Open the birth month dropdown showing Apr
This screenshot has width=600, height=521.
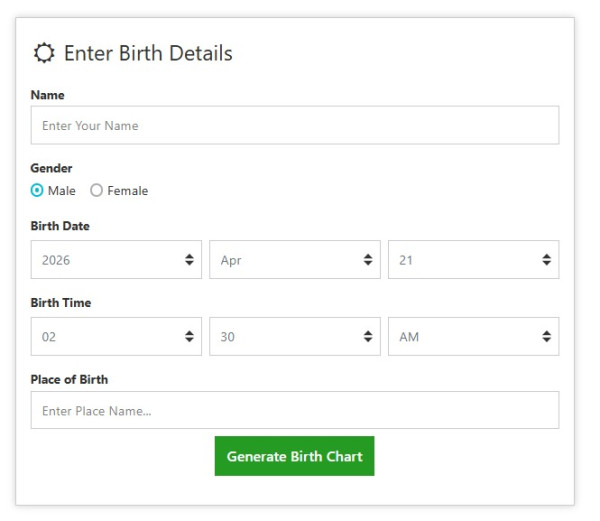point(294,260)
